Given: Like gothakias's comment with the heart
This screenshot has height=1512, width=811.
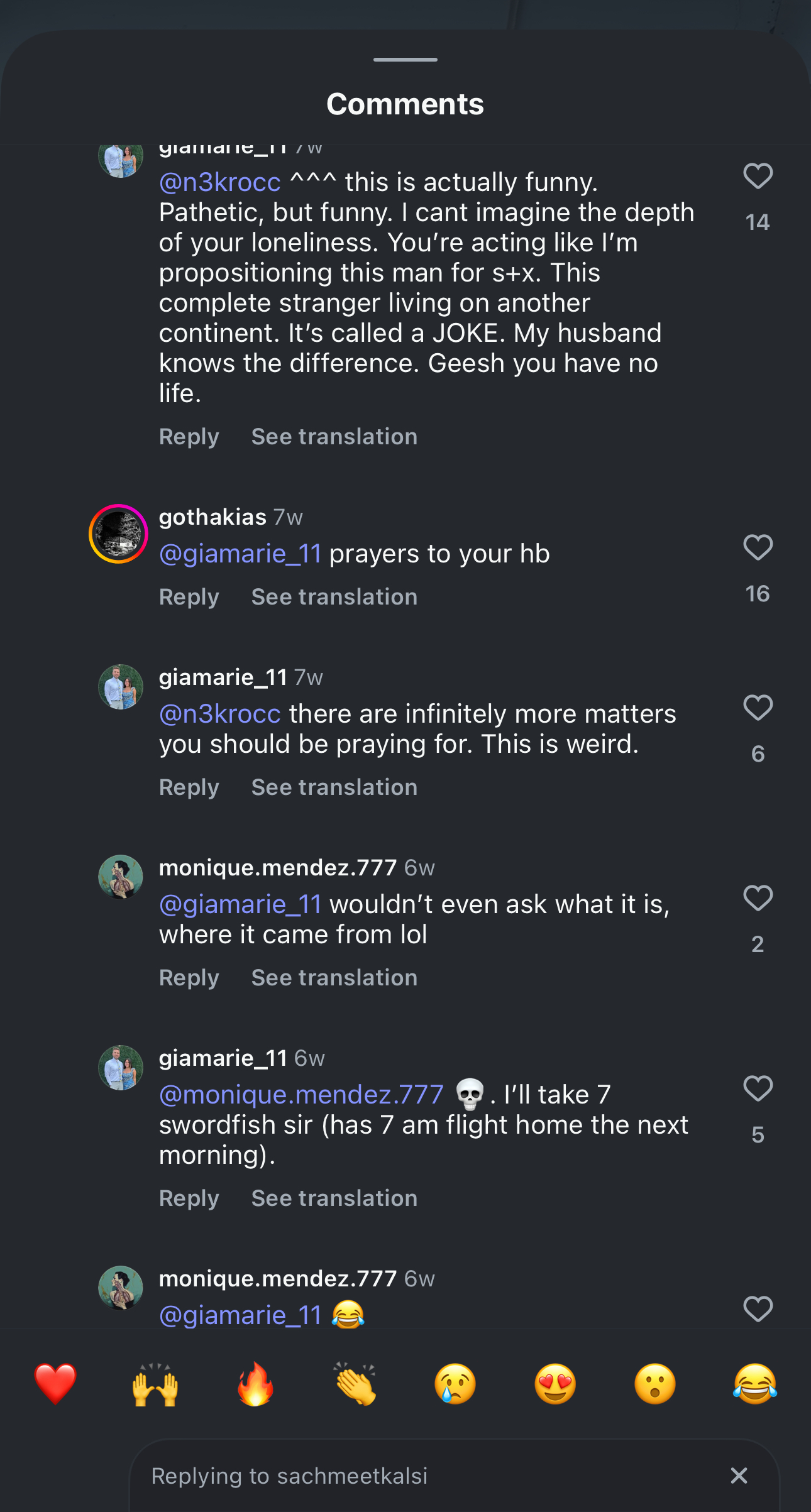Looking at the screenshot, I should [758, 547].
